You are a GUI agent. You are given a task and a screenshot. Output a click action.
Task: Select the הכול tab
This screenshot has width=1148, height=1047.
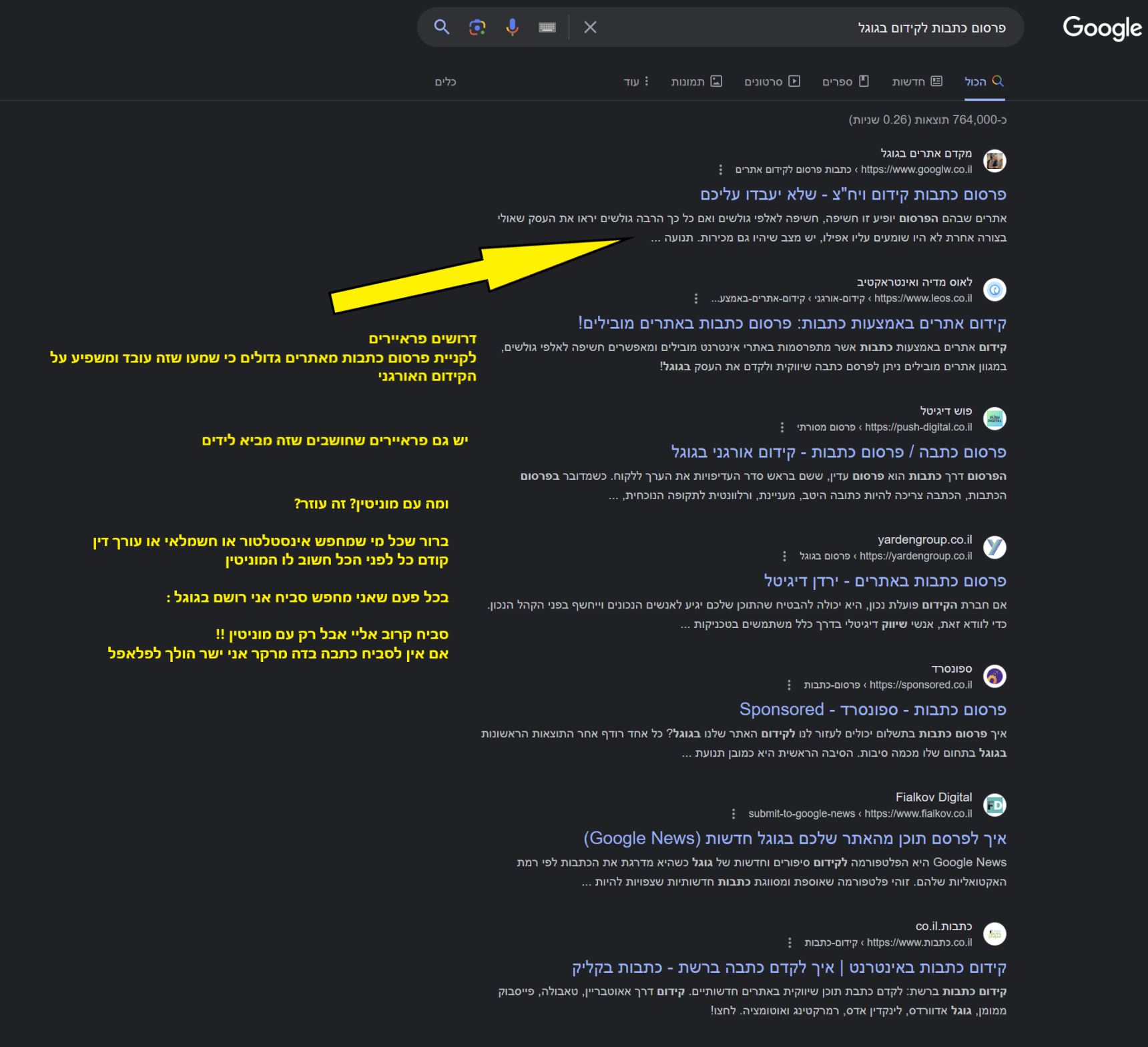984,81
